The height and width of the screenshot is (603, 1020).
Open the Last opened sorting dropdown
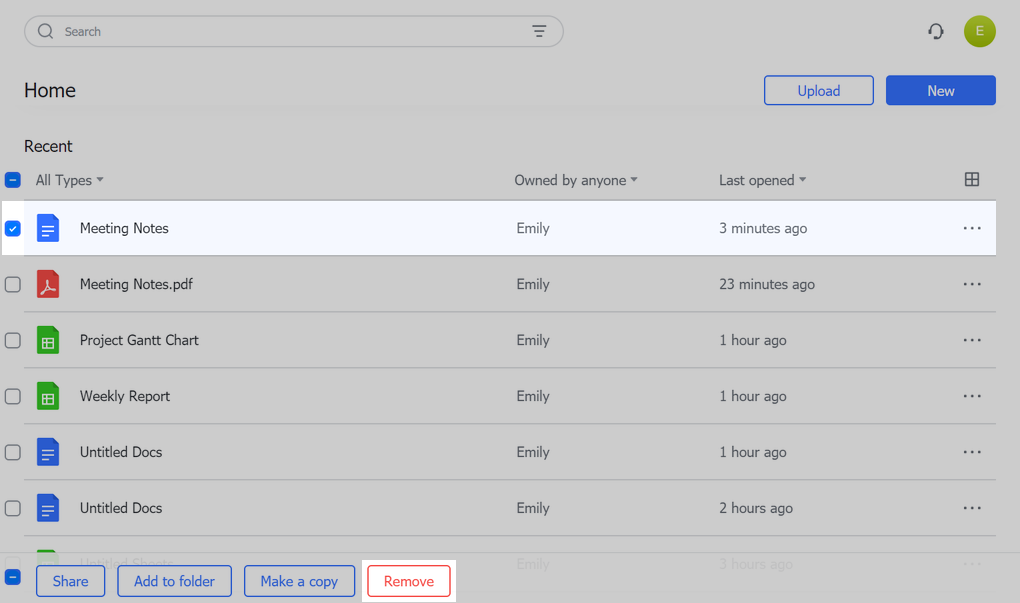(x=763, y=180)
